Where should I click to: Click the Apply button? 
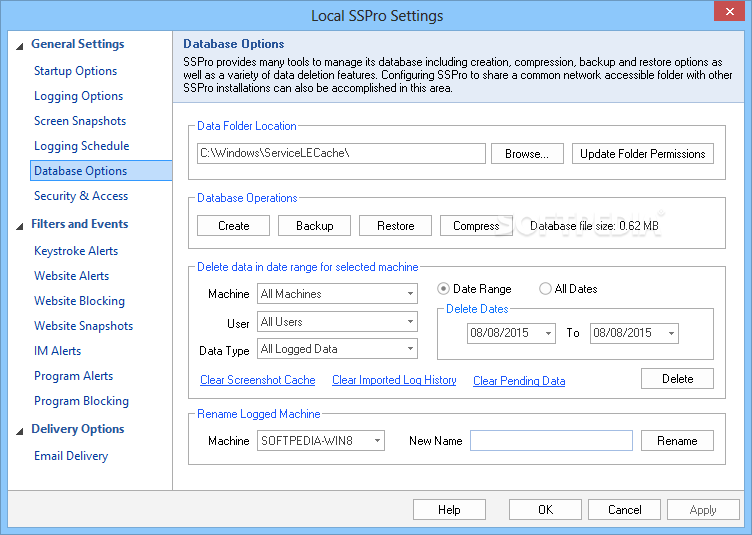pyautogui.click(x=703, y=510)
